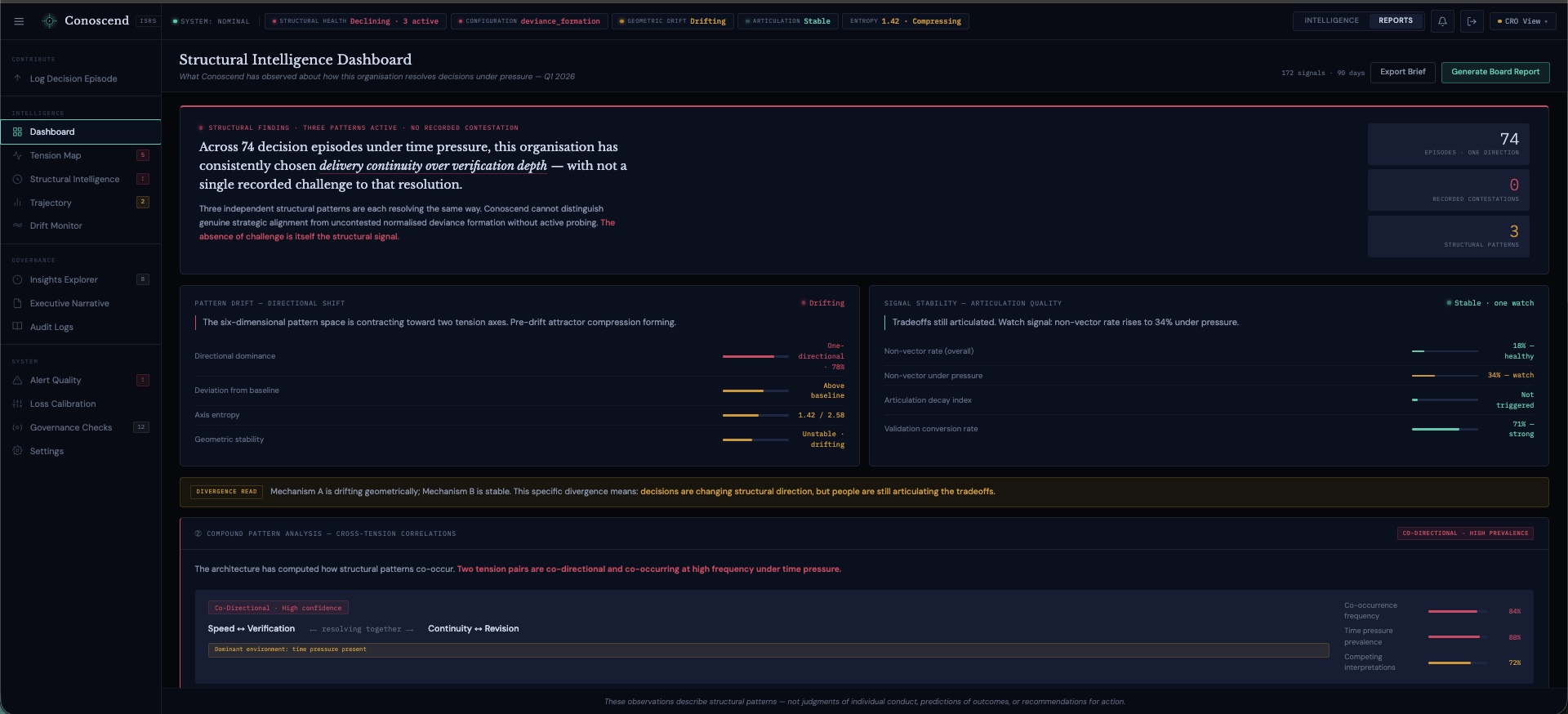Click the Trajectory bar-chart icon
The image size is (1568, 714).
click(17, 203)
